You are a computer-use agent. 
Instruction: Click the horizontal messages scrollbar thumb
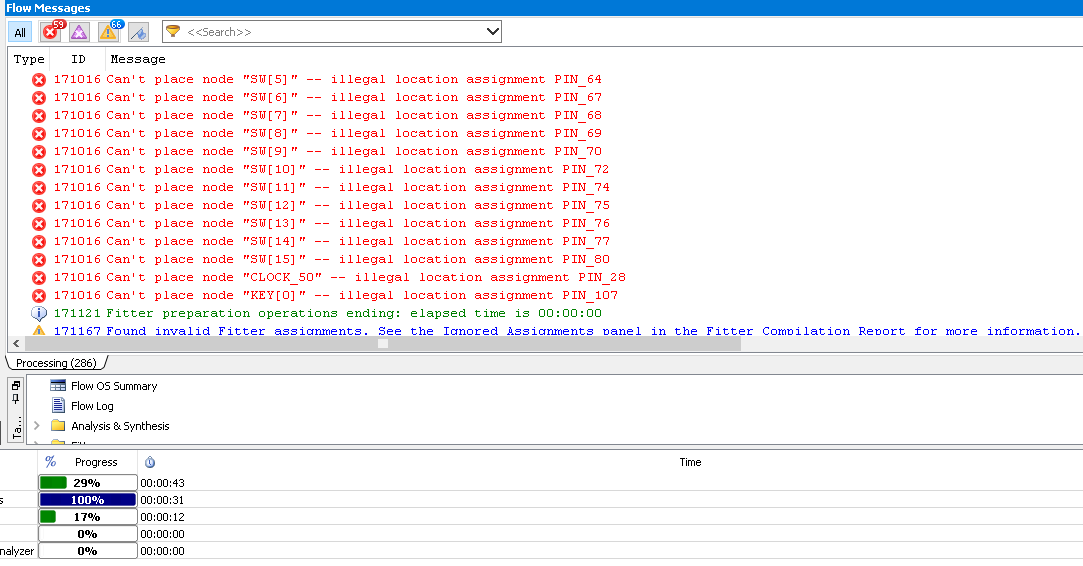click(383, 343)
